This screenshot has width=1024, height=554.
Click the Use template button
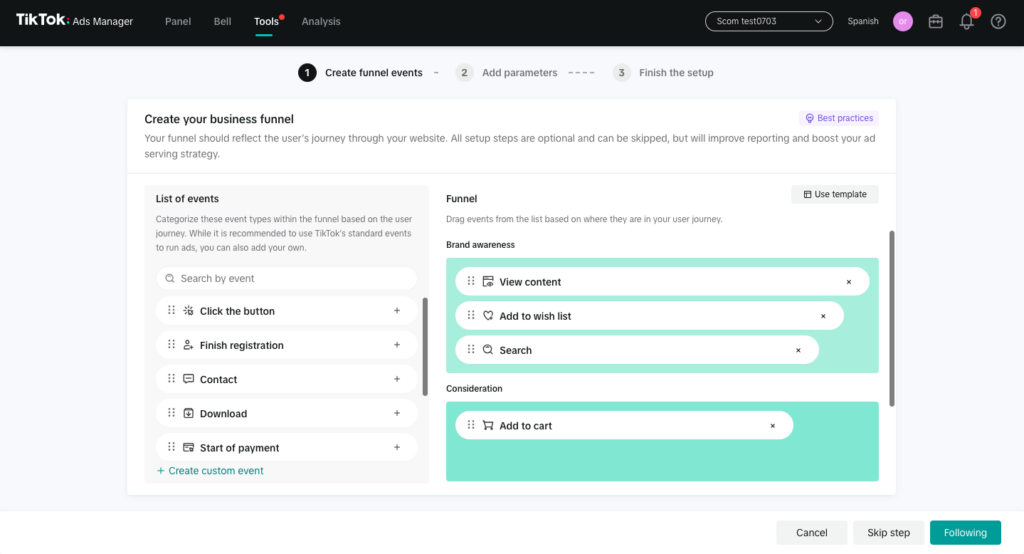tap(834, 194)
